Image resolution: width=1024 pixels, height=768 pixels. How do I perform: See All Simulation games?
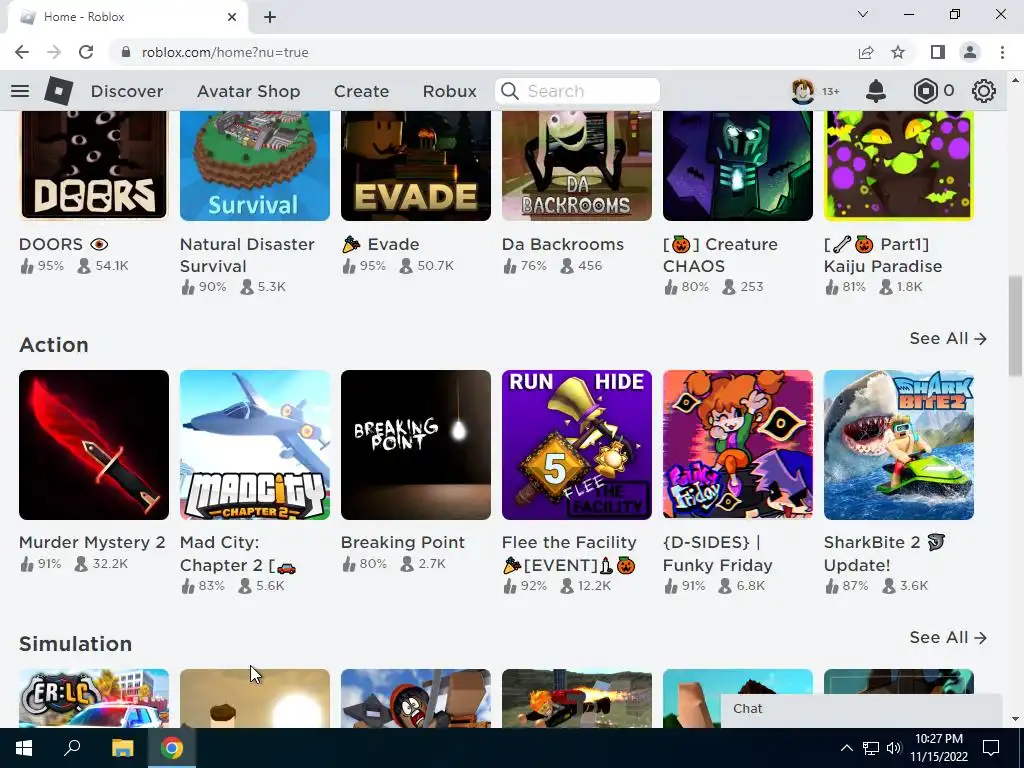tap(948, 637)
